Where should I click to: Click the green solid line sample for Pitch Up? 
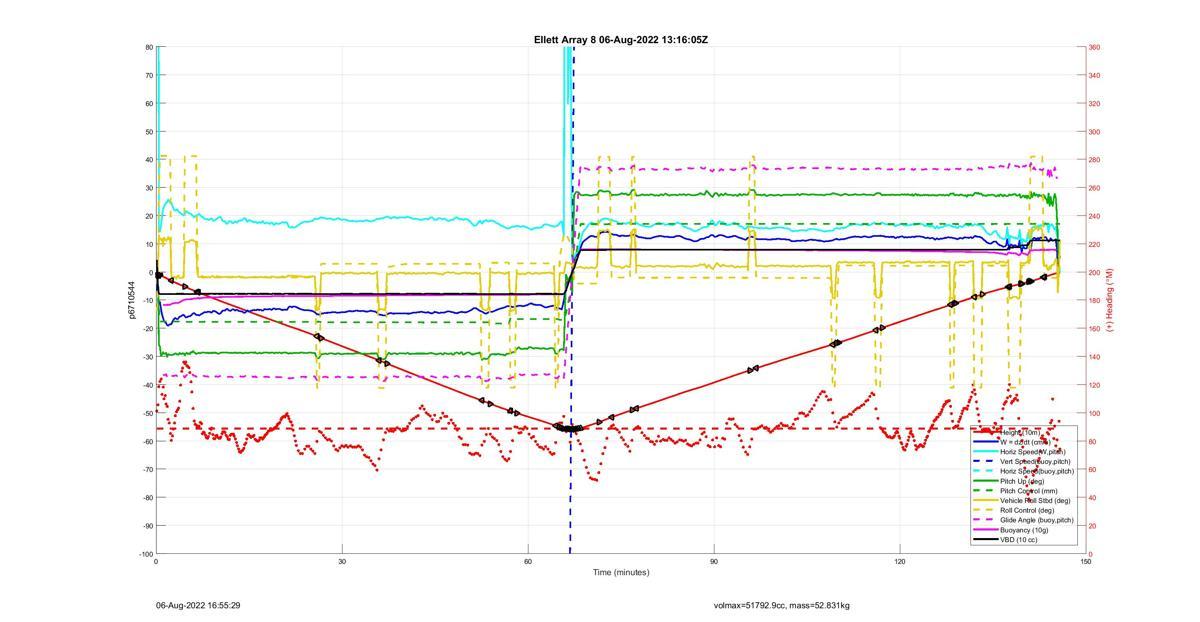point(985,481)
